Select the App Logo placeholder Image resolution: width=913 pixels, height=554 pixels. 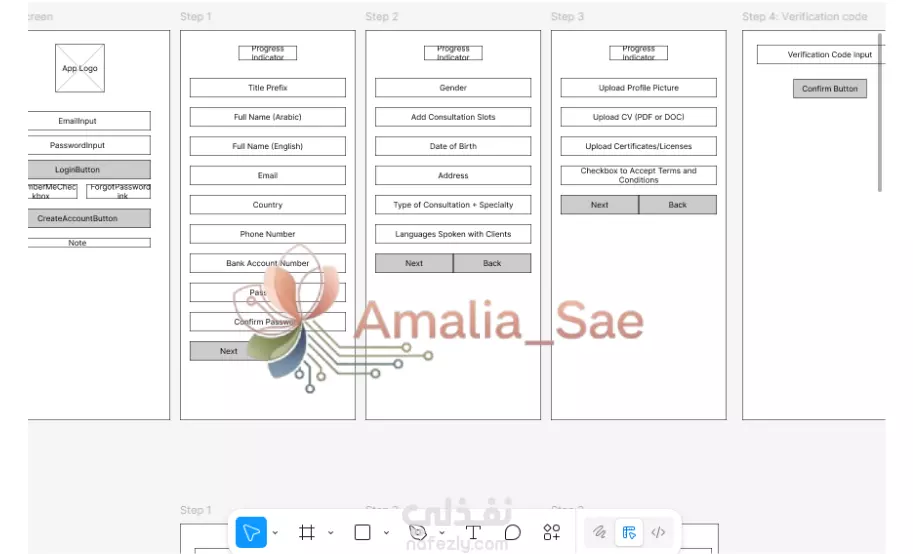click(x=80, y=68)
